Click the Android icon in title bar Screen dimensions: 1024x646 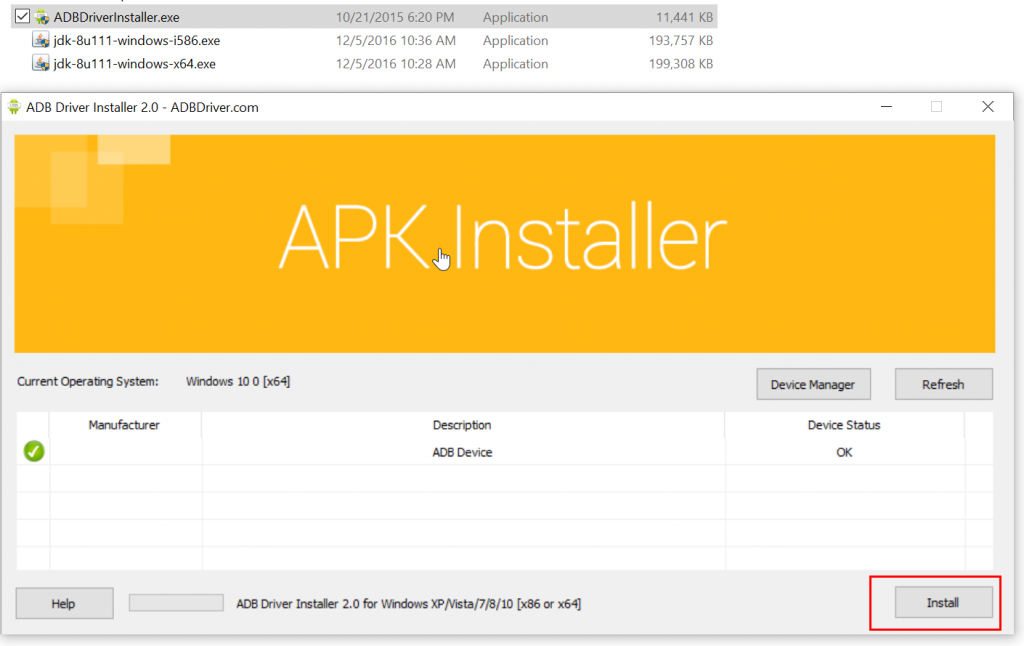(x=14, y=107)
